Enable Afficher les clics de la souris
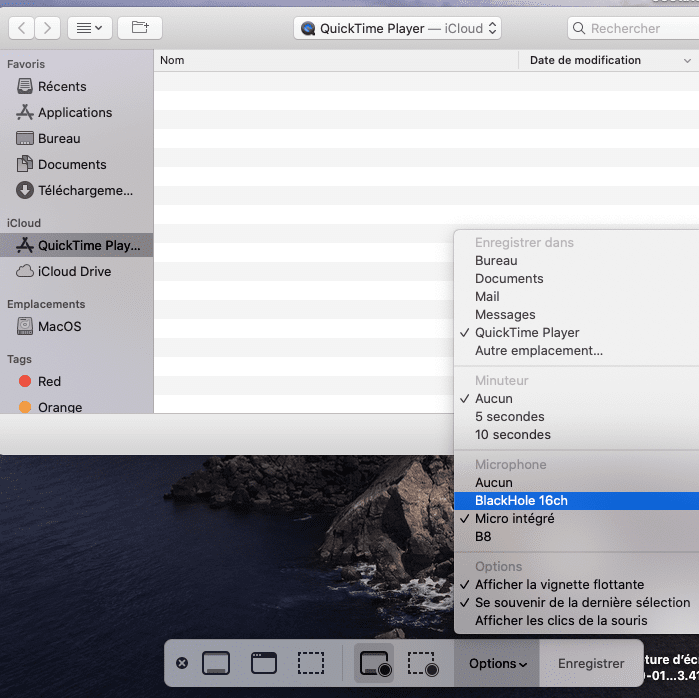Image resolution: width=699 pixels, height=698 pixels. 576,620
